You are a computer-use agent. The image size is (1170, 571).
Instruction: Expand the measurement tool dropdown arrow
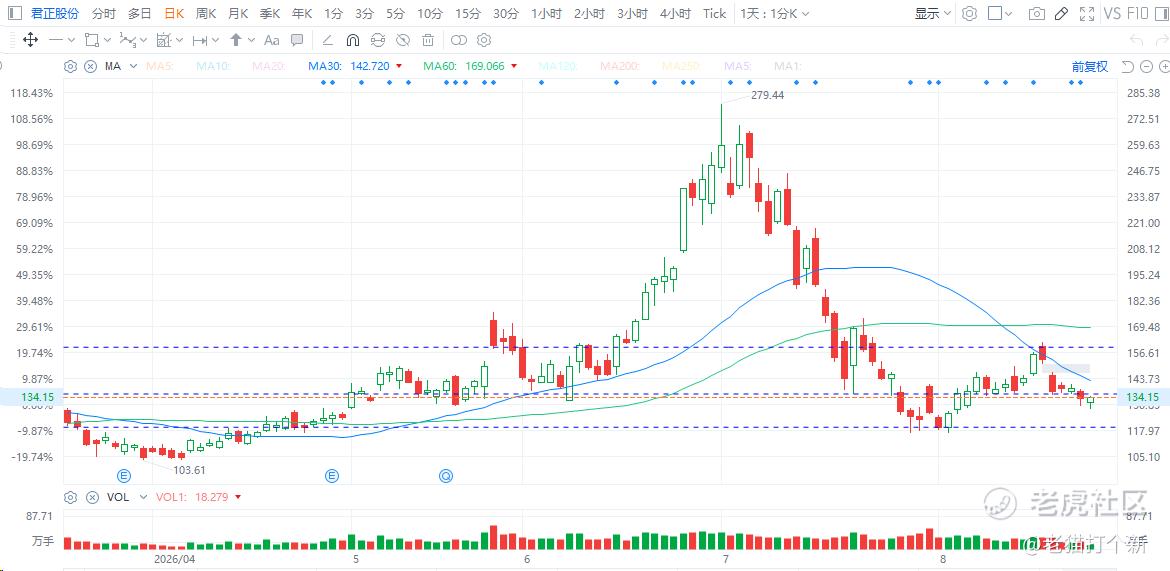pos(216,40)
